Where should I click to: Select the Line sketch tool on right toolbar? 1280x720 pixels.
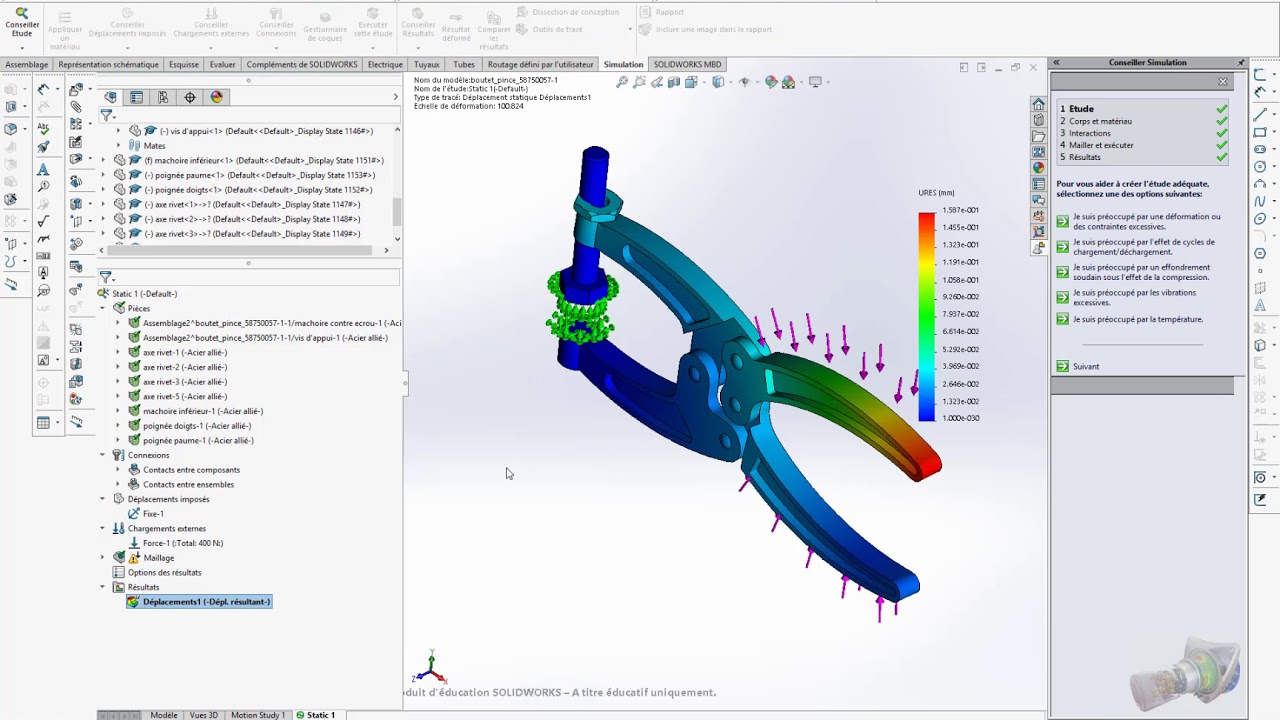click(x=1260, y=114)
